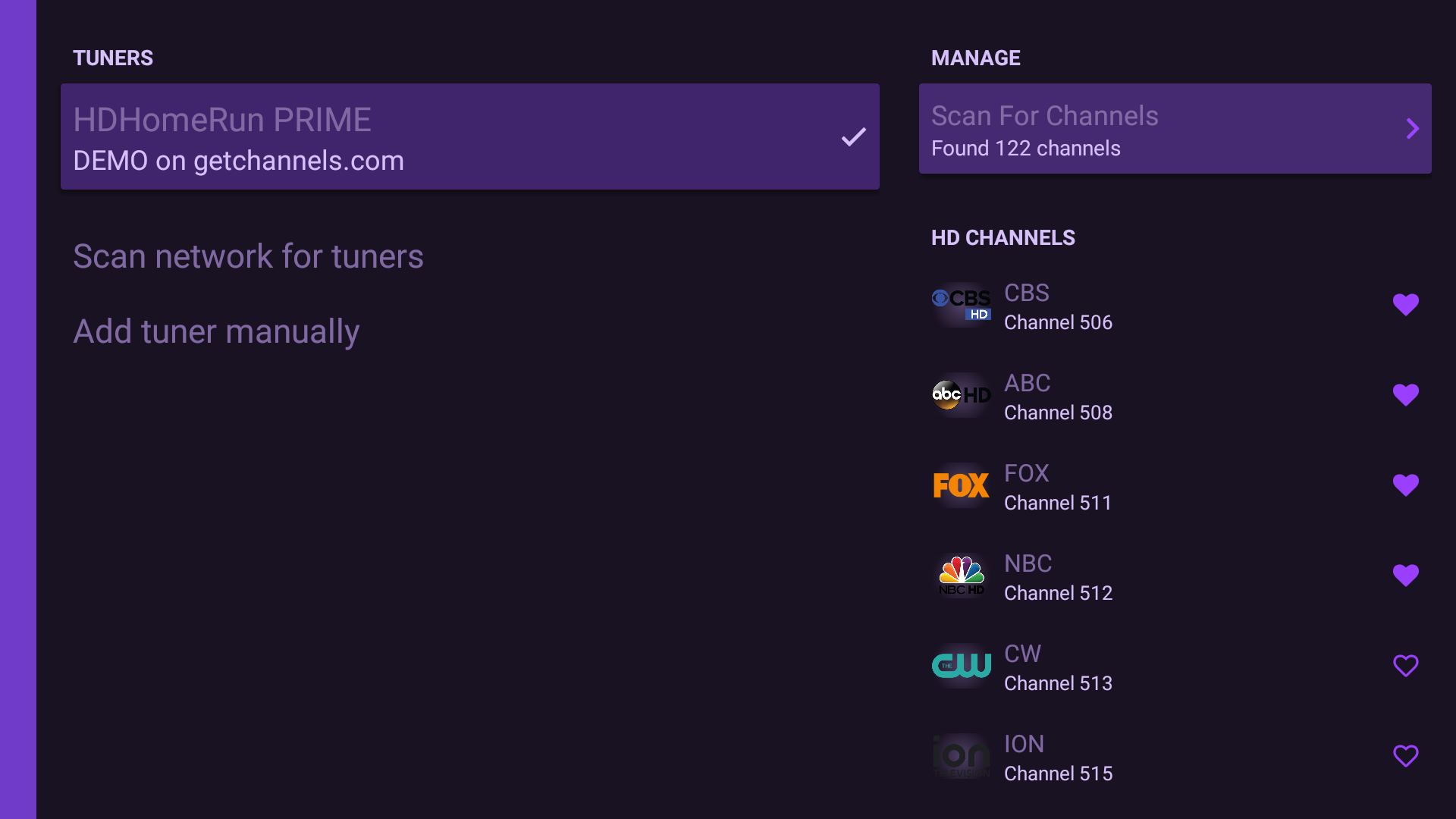Screen dimensions: 1456x819
Task: Unfavorite the FOX channel heart
Action: pyautogui.click(x=1406, y=485)
